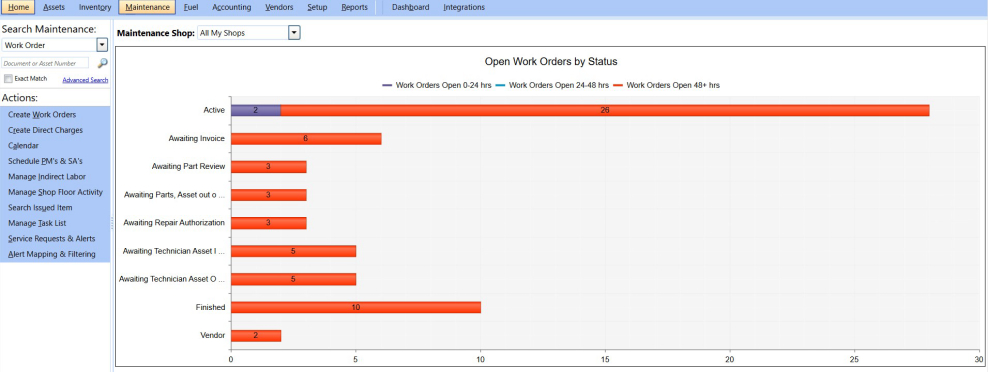988x372 pixels.
Task: Click the Awaiting Part Review axis label
Action: click(188, 166)
